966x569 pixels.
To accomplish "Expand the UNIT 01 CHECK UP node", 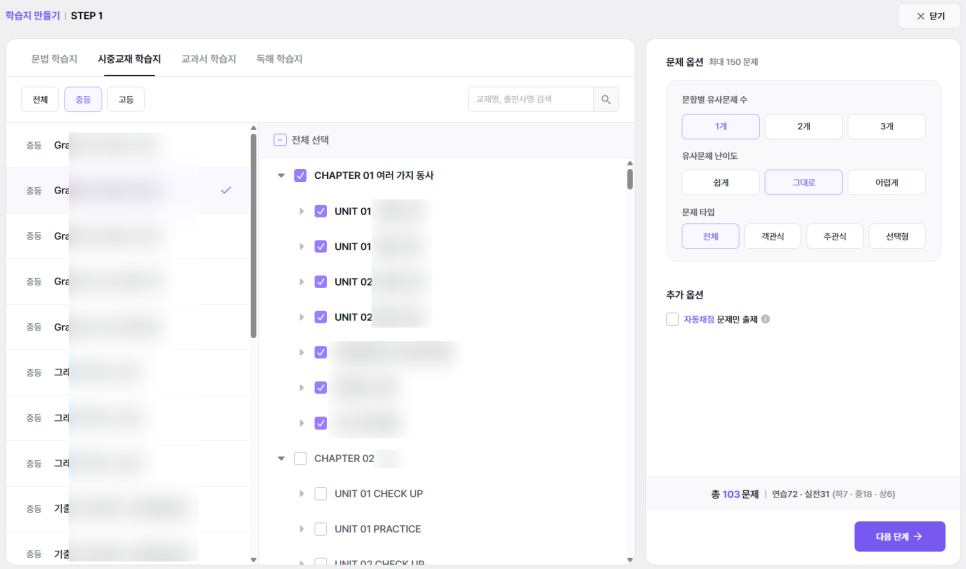I will 301,494.
